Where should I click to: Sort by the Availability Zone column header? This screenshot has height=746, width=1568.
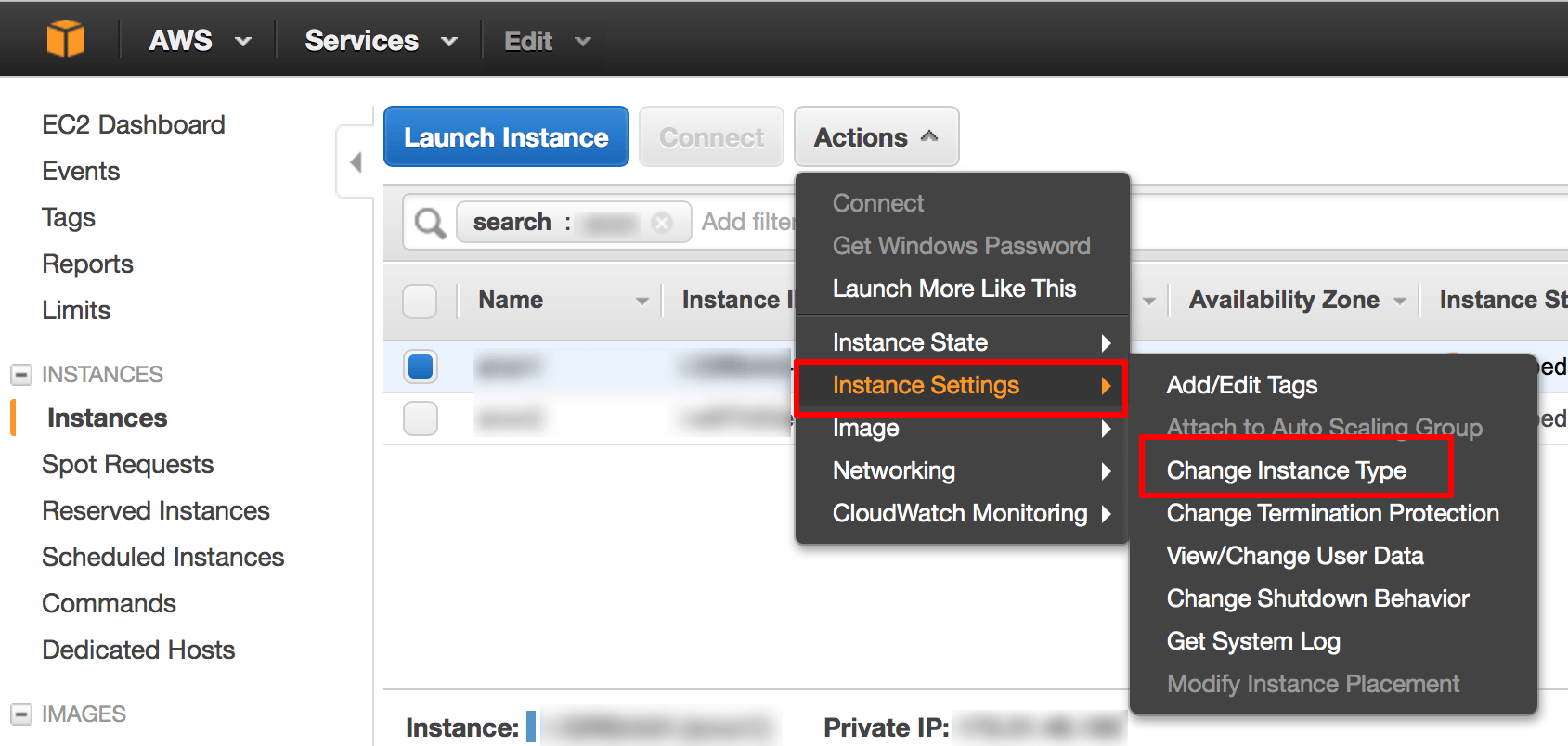click(1285, 301)
